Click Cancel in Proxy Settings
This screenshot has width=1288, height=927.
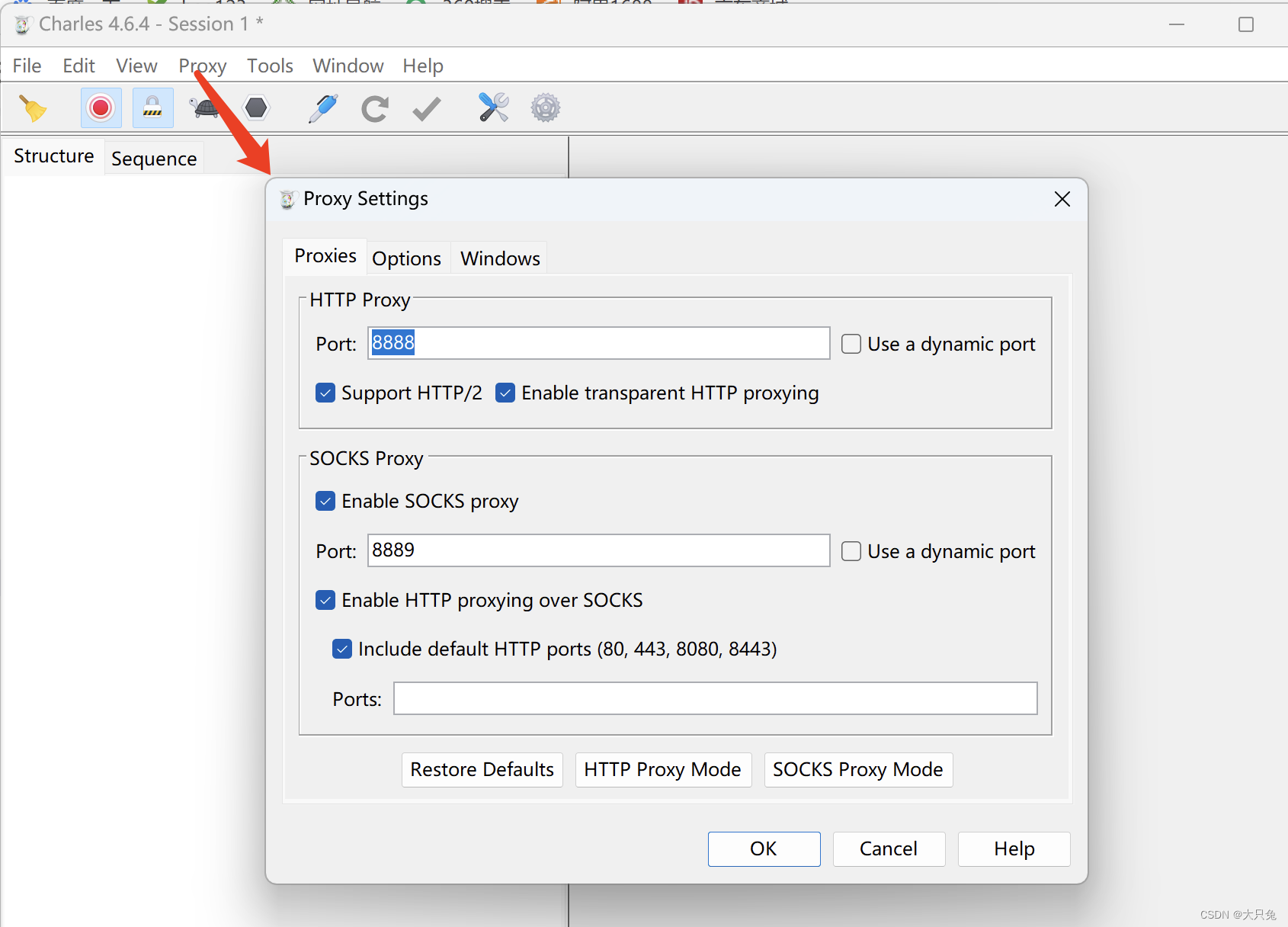click(889, 848)
